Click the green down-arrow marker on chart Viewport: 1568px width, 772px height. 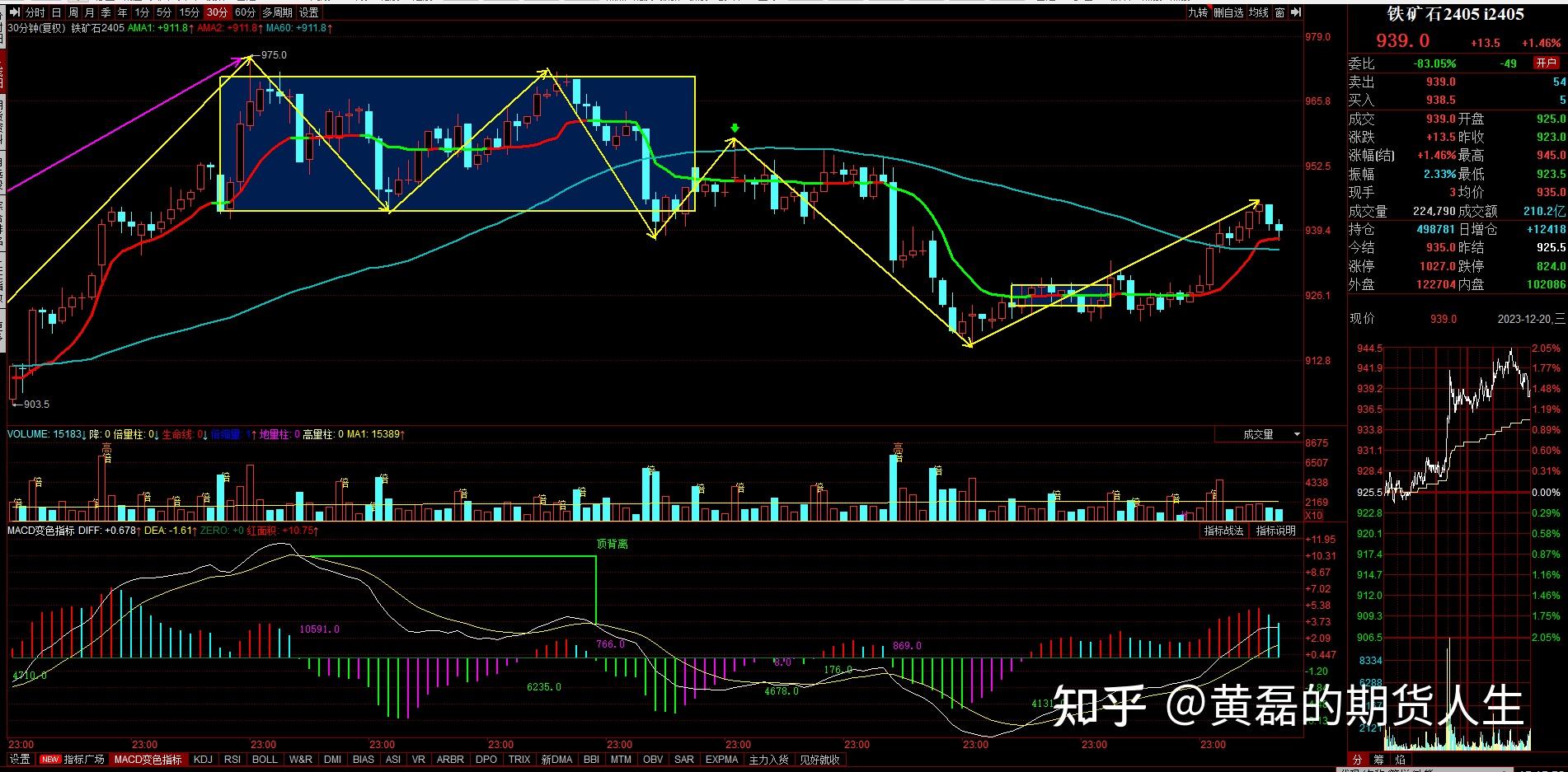click(735, 129)
